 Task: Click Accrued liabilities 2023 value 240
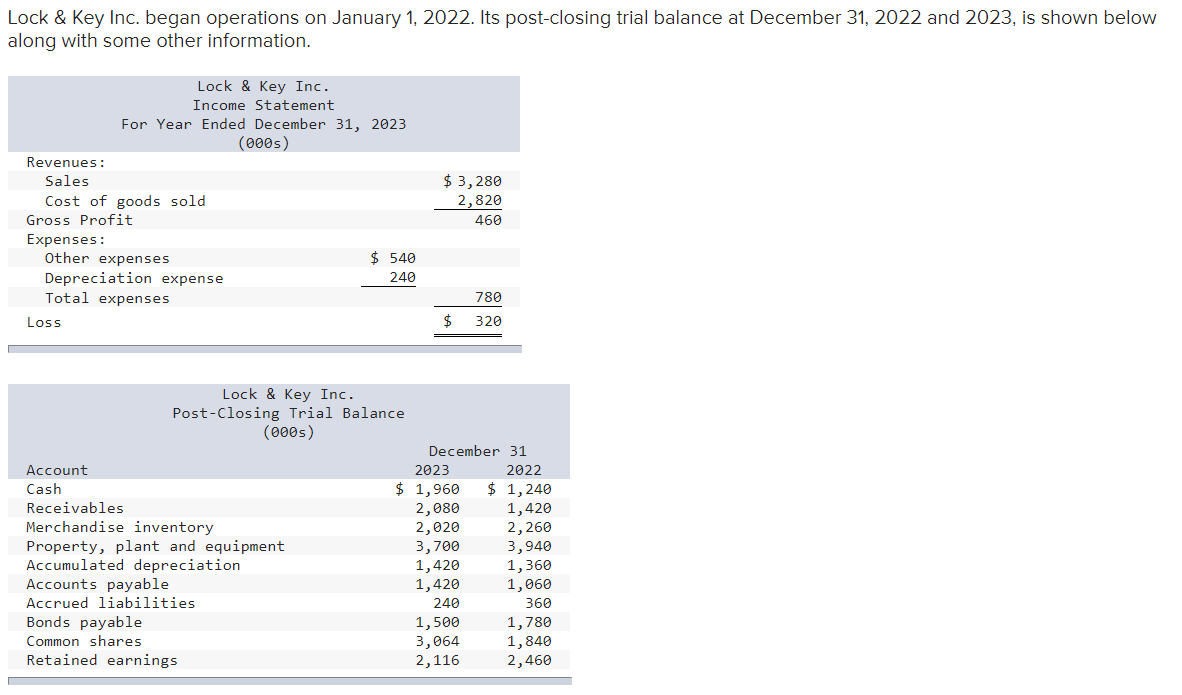(446, 603)
